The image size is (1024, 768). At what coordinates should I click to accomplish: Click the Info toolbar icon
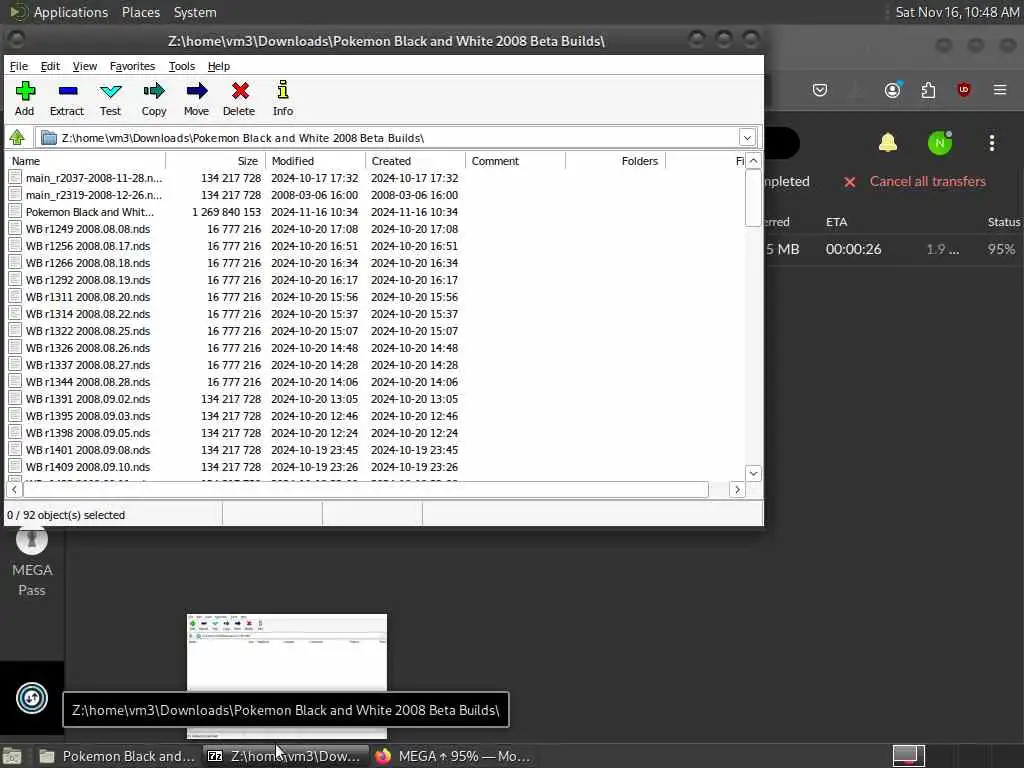tap(283, 89)
